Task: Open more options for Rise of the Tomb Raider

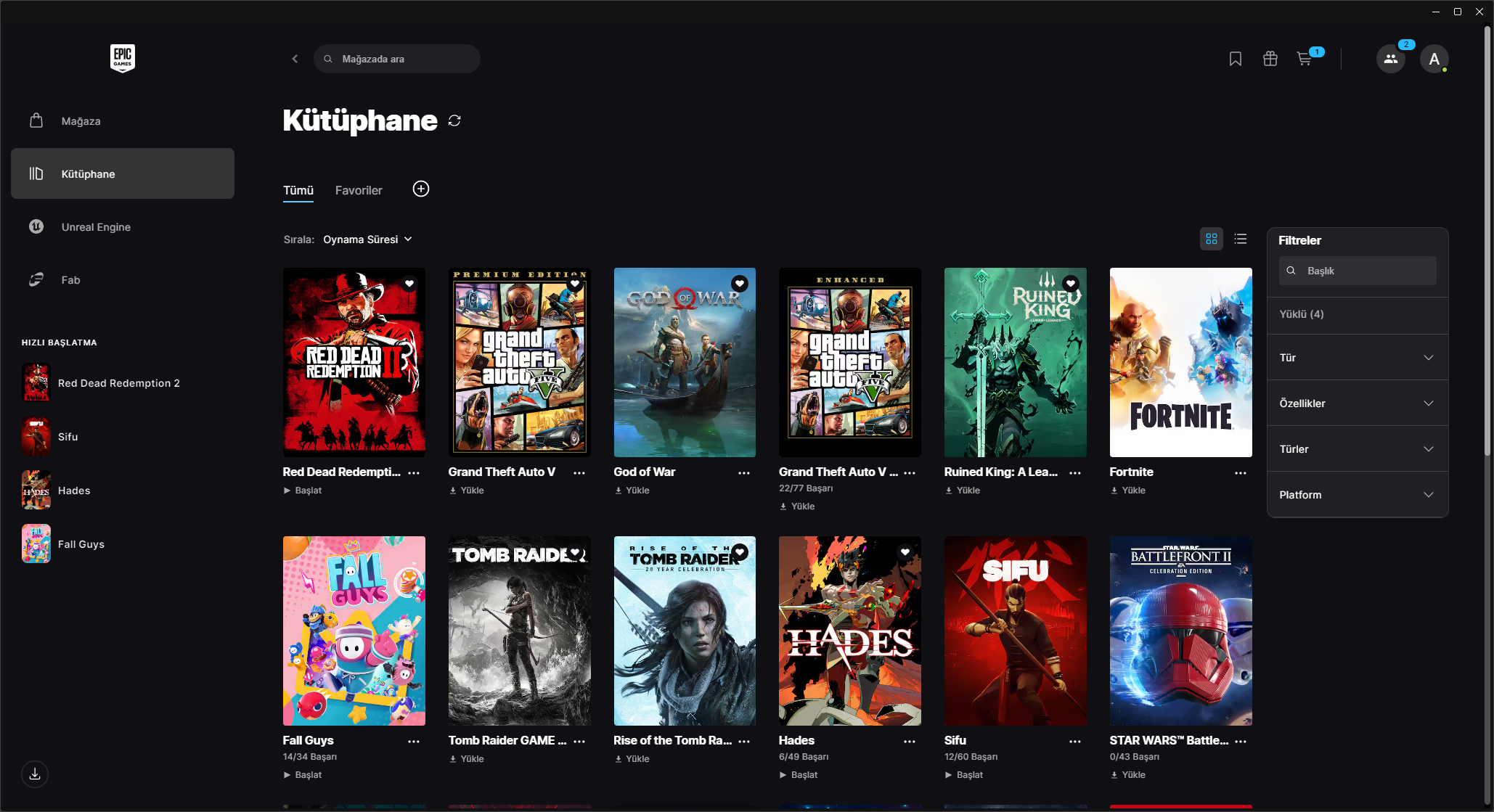Action: click(744, 741)
